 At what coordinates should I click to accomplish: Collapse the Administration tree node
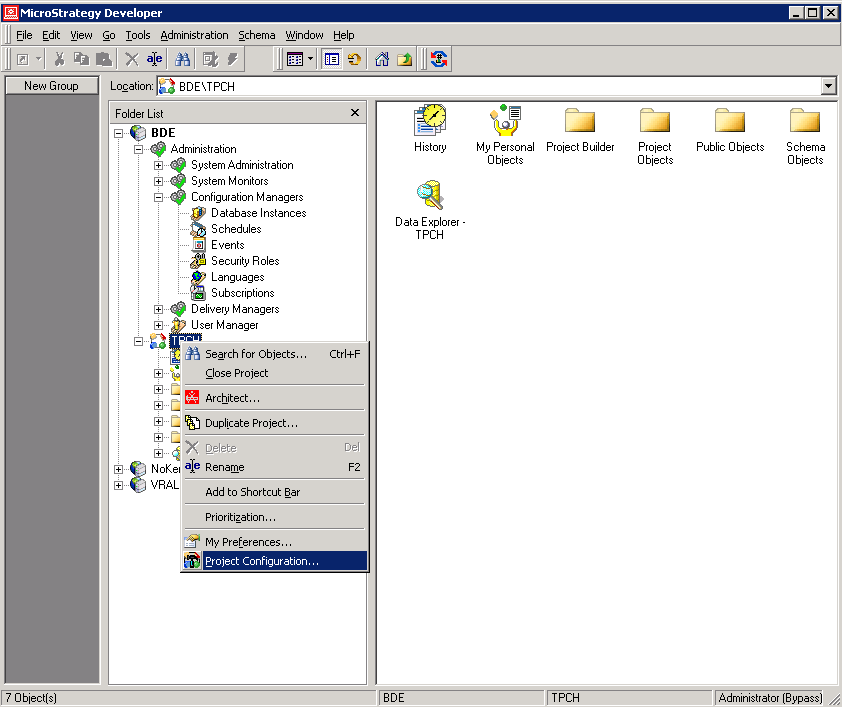(139, 149)
